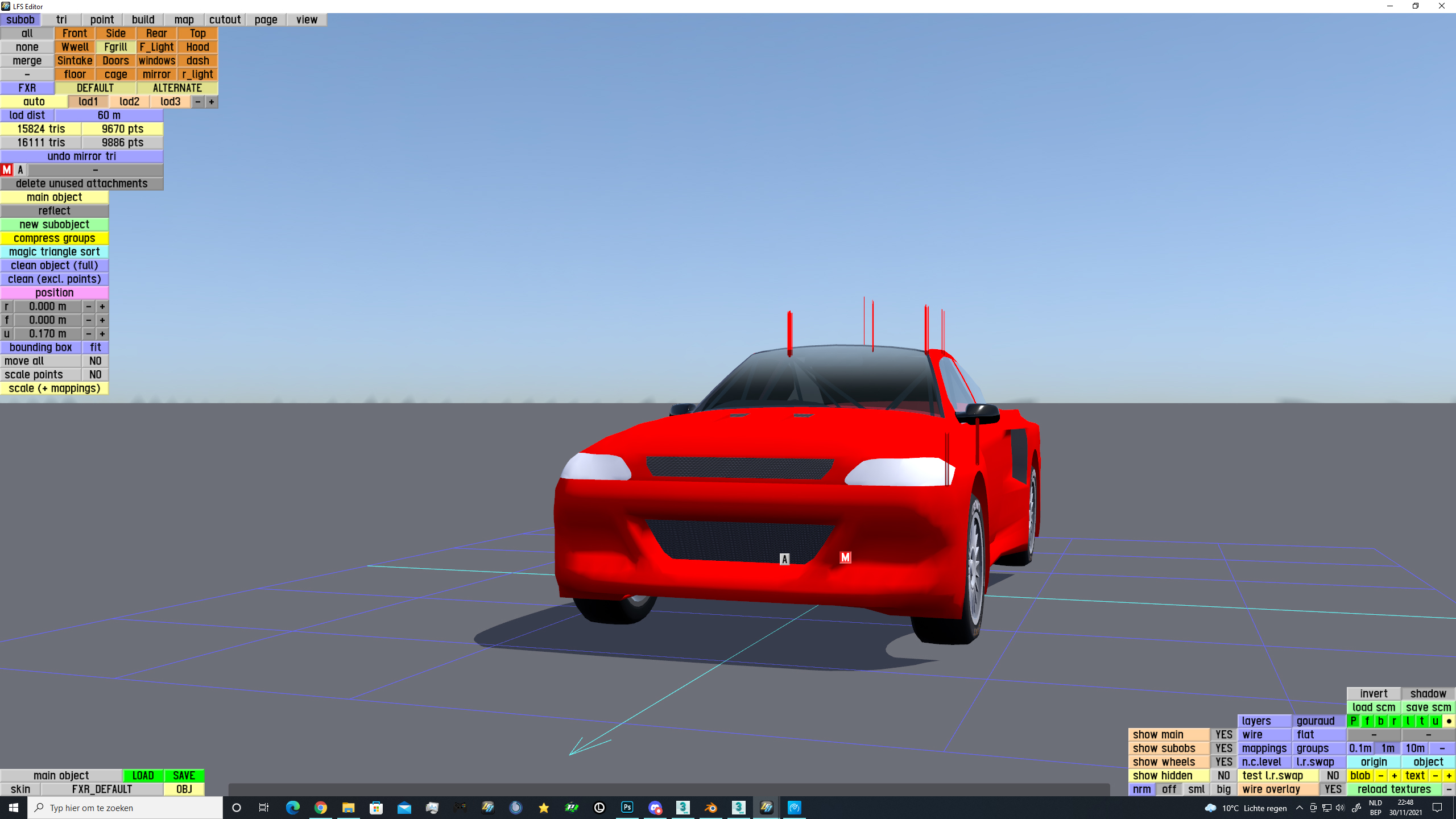Decrease the blob size
This screenshot has height=819, width=1456.
pos(1380,776)
